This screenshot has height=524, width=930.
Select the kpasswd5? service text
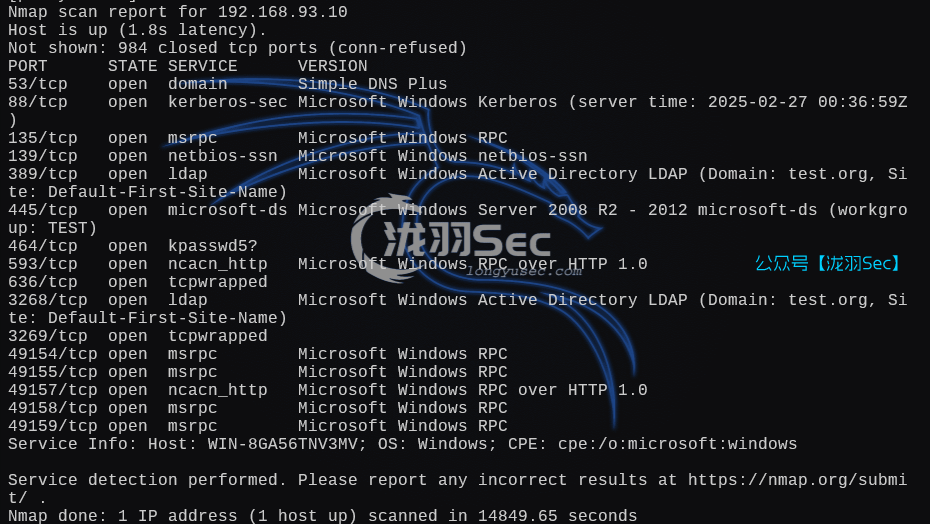point(212,246)
